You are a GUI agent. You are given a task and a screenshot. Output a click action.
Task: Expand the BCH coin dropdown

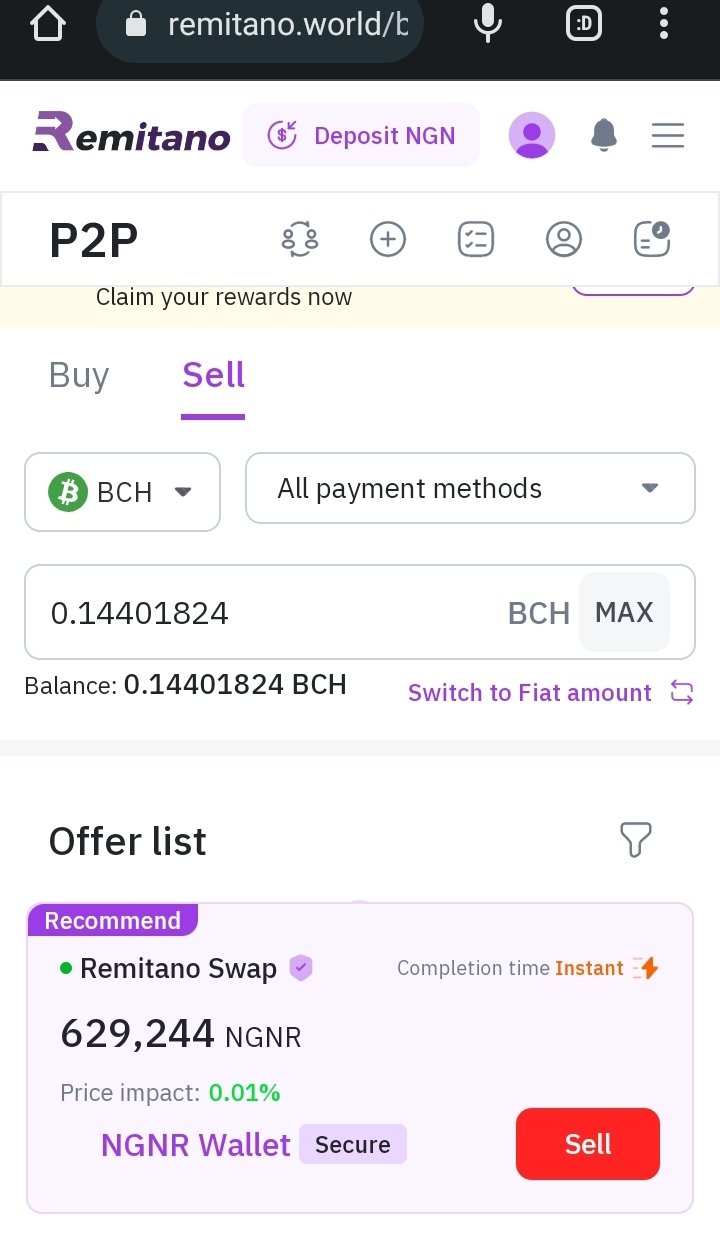tap(122, 492)
